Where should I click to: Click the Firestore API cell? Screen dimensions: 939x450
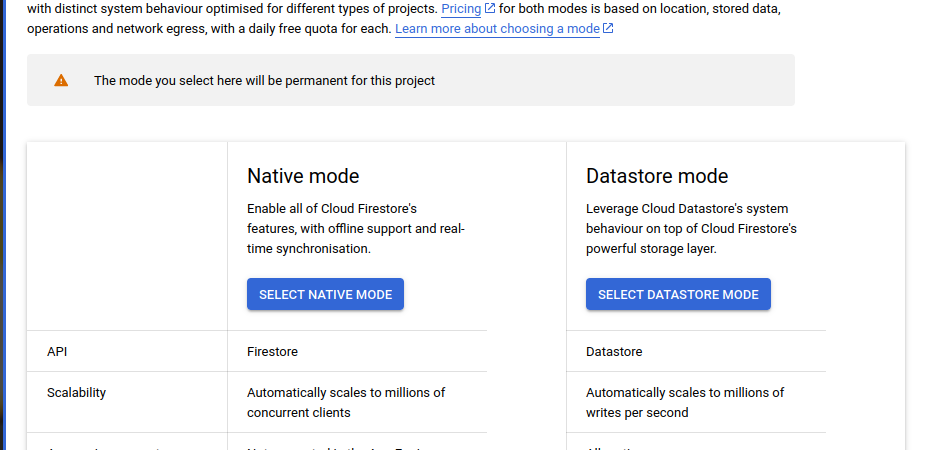tap(272, 352)
